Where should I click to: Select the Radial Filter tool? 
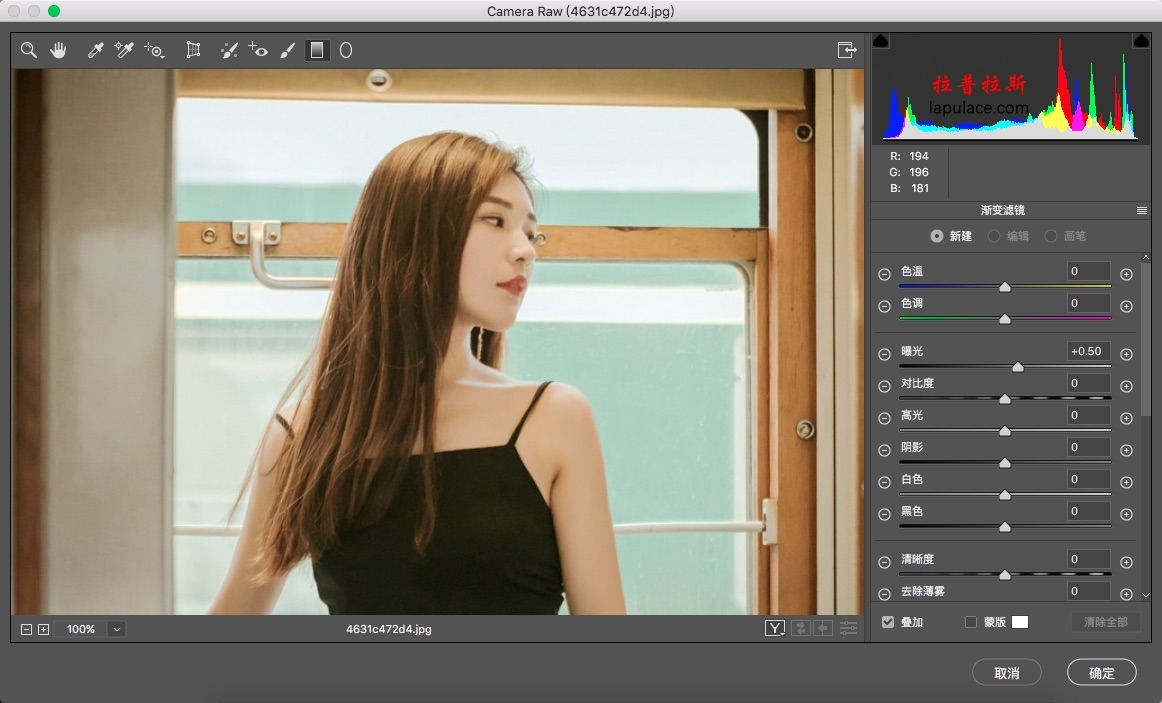[x=345, y=50]
